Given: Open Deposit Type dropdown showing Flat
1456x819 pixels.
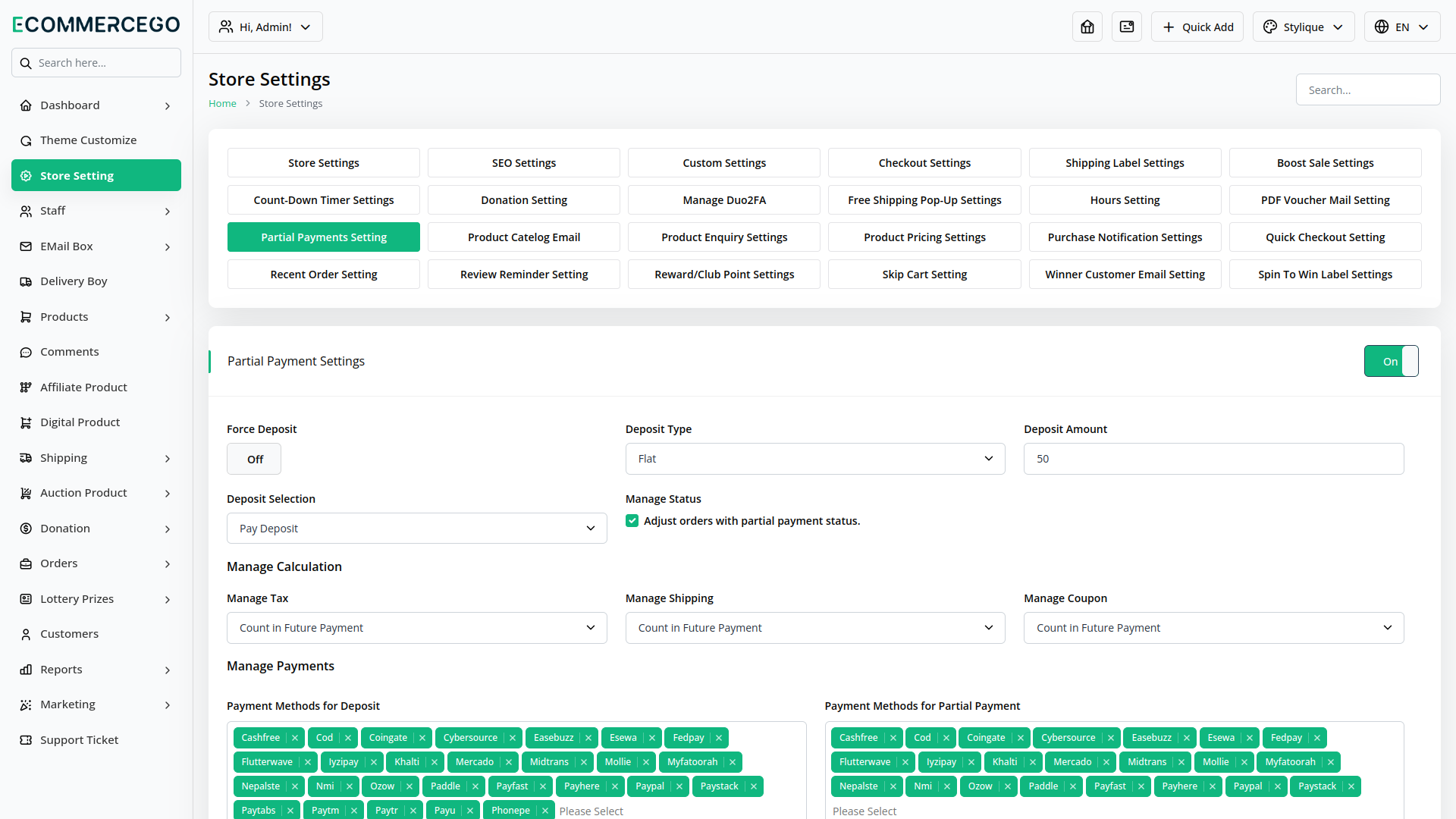Looking at the screenshot, I should point(815,459).
